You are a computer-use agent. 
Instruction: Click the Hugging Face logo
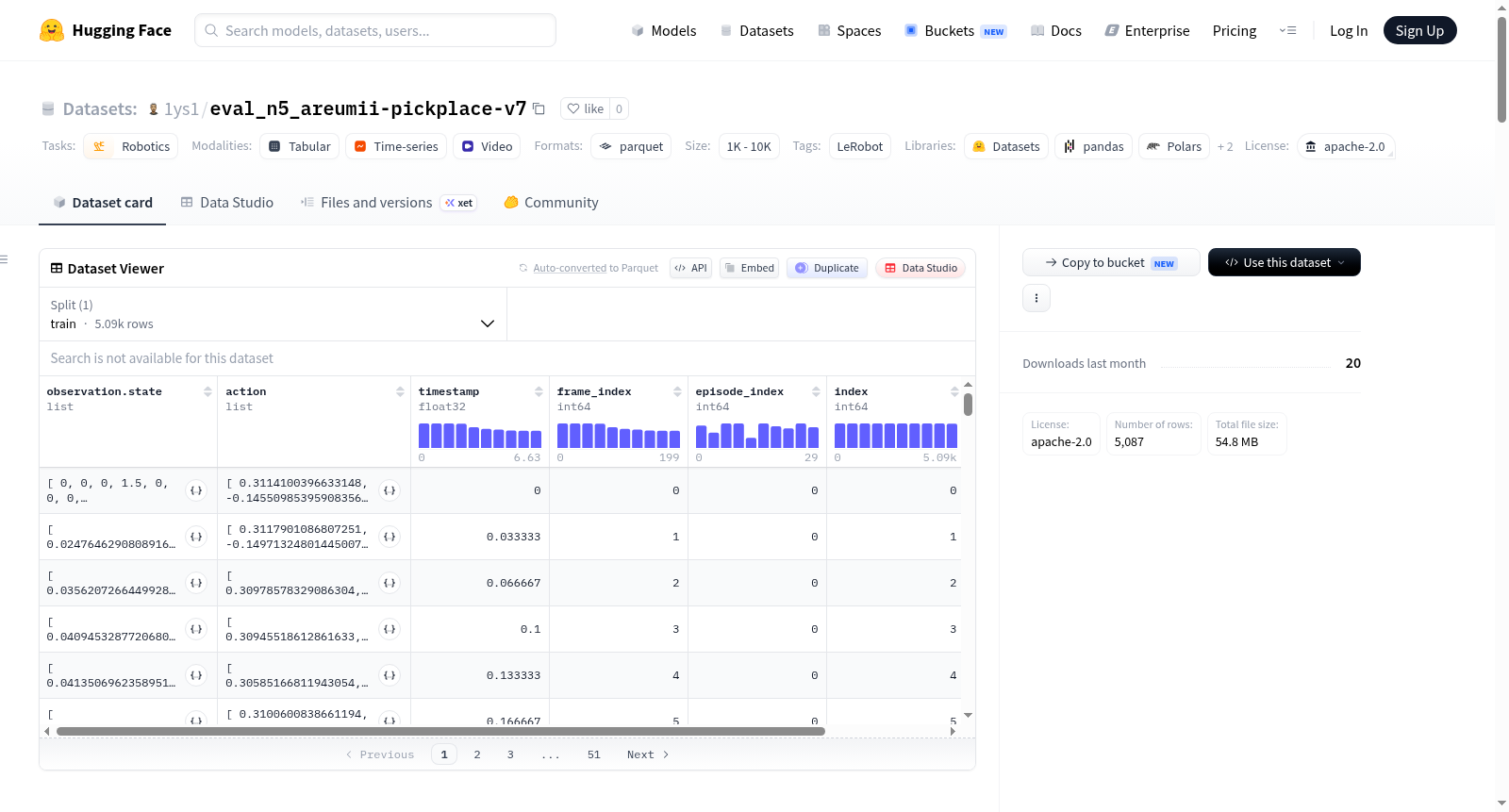[x=105, y=30]
